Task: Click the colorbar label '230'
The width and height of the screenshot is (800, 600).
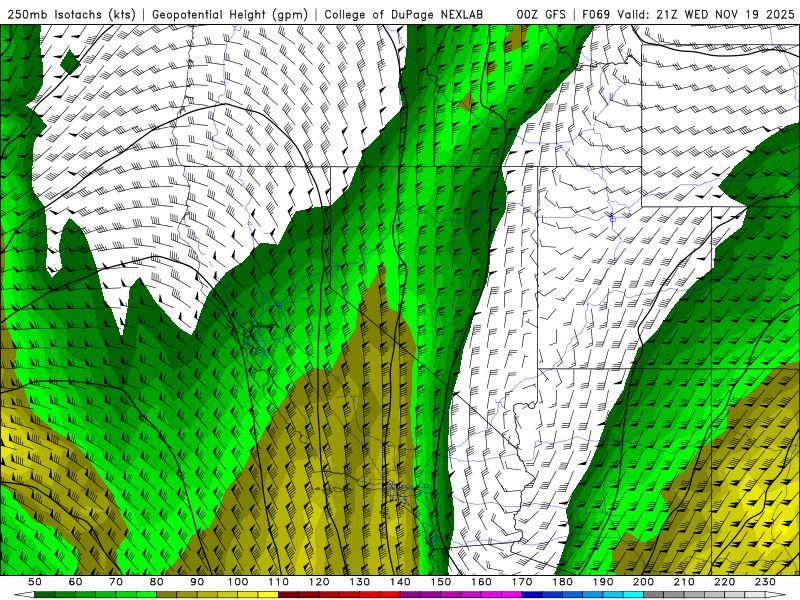Action: click(765, 582)
